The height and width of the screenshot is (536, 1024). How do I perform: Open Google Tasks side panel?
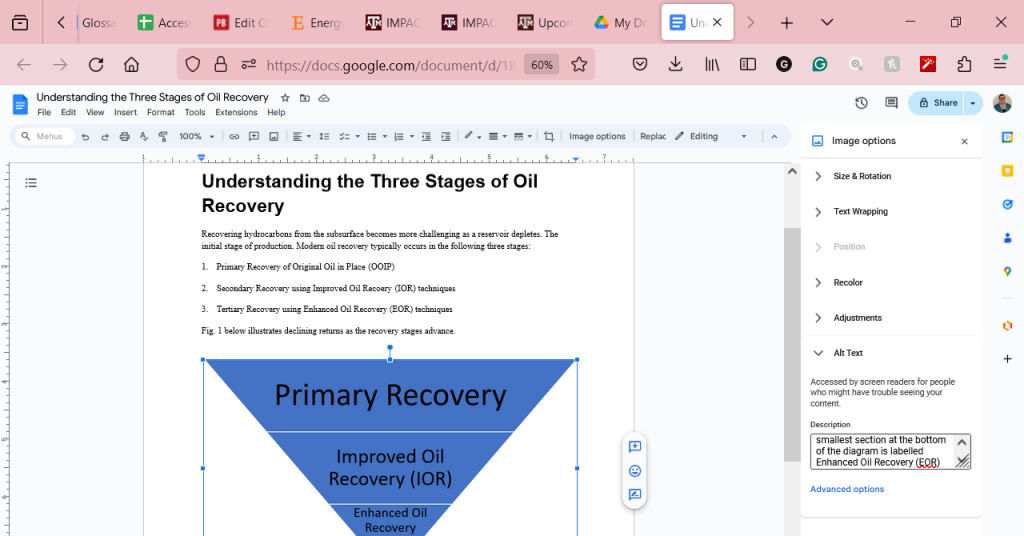pyautogui.click(x=1008, y=204)
